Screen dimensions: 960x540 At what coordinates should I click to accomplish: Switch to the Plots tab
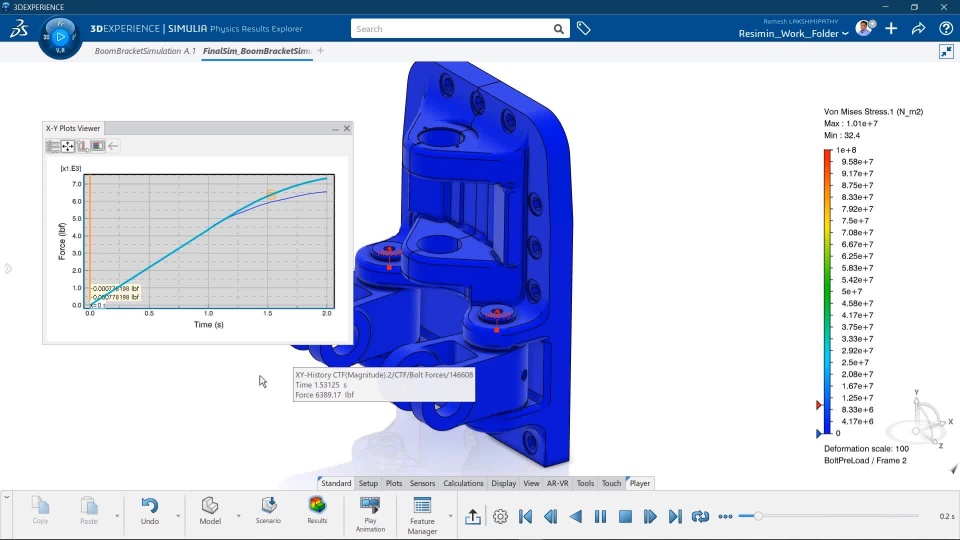point(394,483)
